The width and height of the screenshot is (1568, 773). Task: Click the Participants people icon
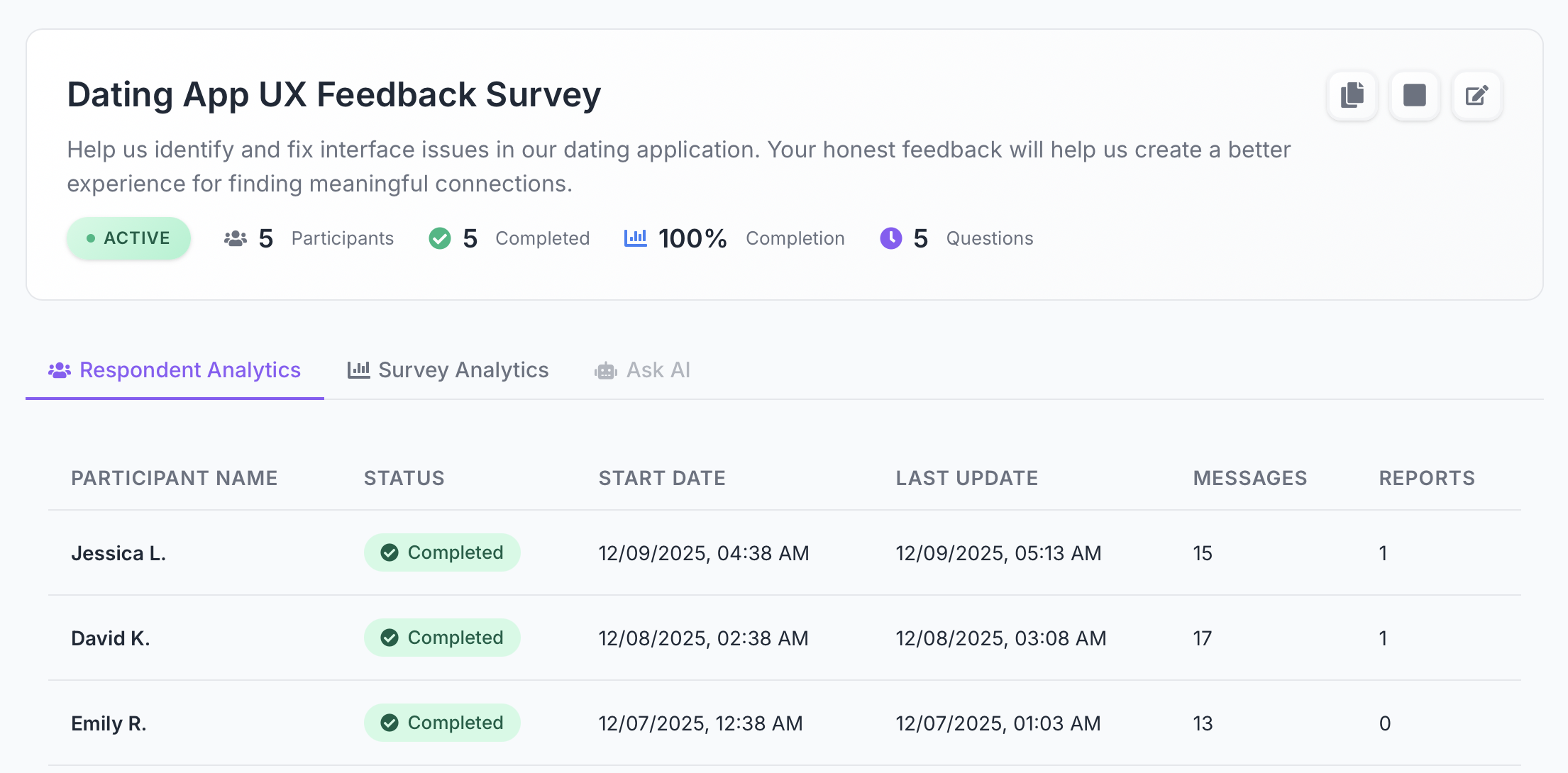[x=236, y=238]
